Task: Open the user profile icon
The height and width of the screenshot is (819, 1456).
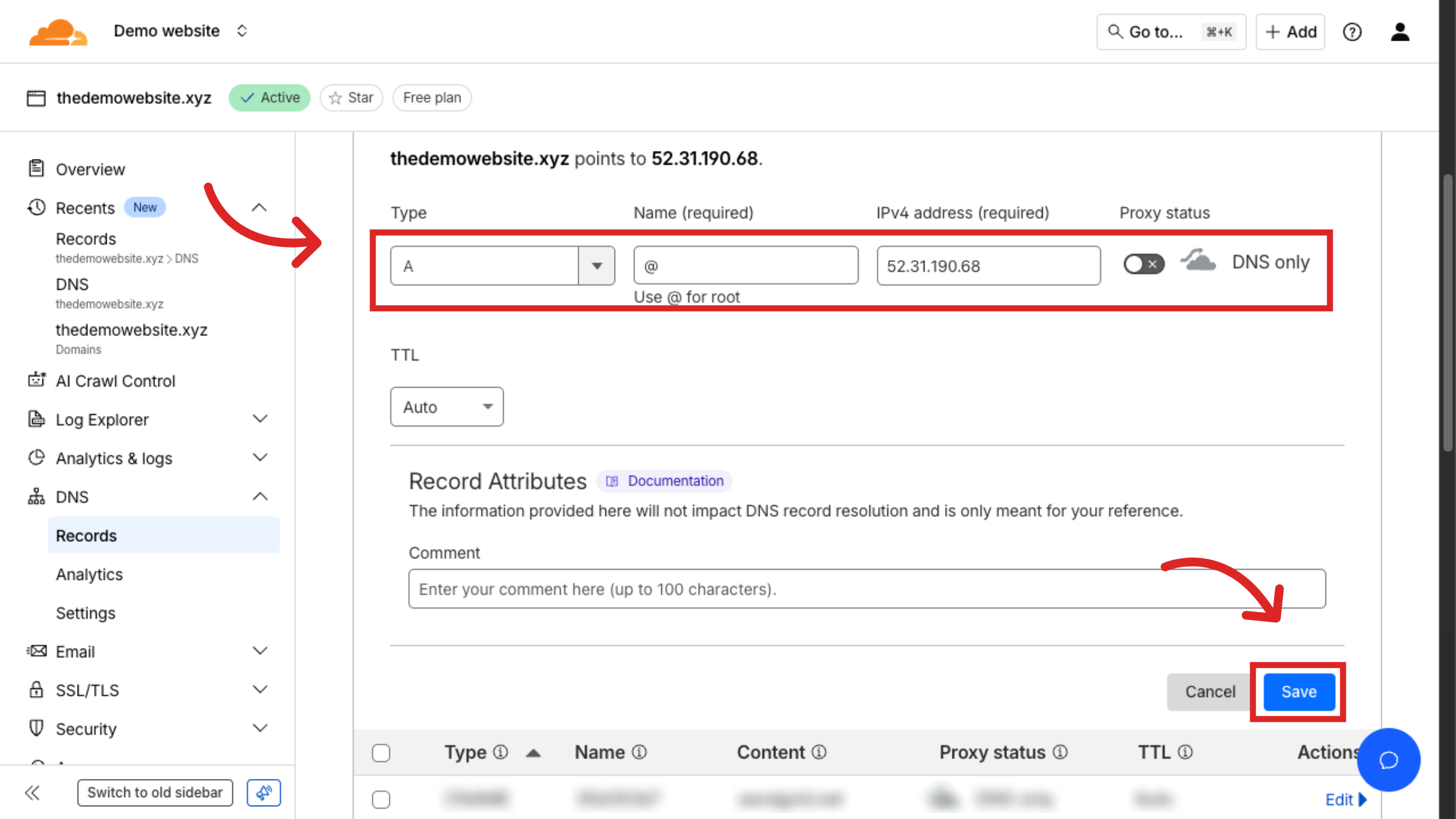Action: coord(1400,32)
